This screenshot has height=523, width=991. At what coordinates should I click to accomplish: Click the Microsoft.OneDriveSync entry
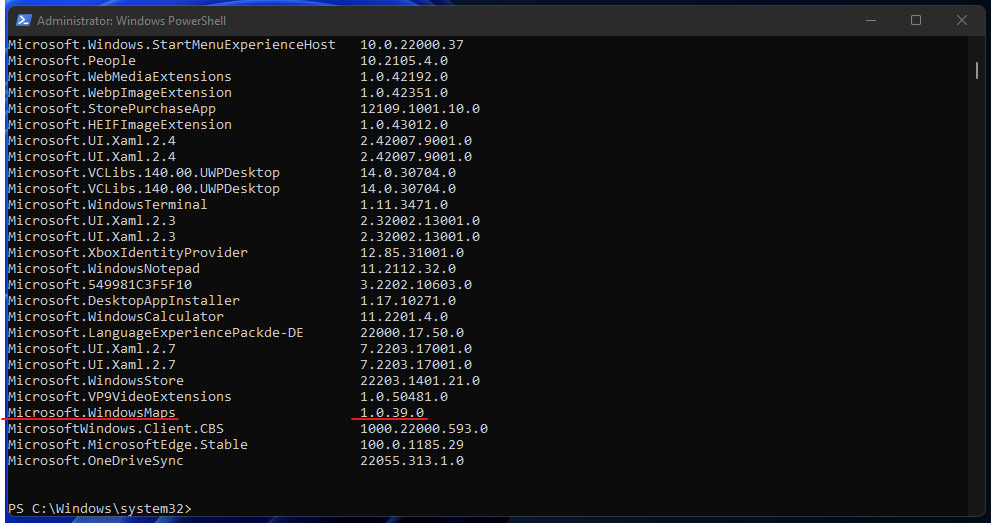(x=95, y=460)
